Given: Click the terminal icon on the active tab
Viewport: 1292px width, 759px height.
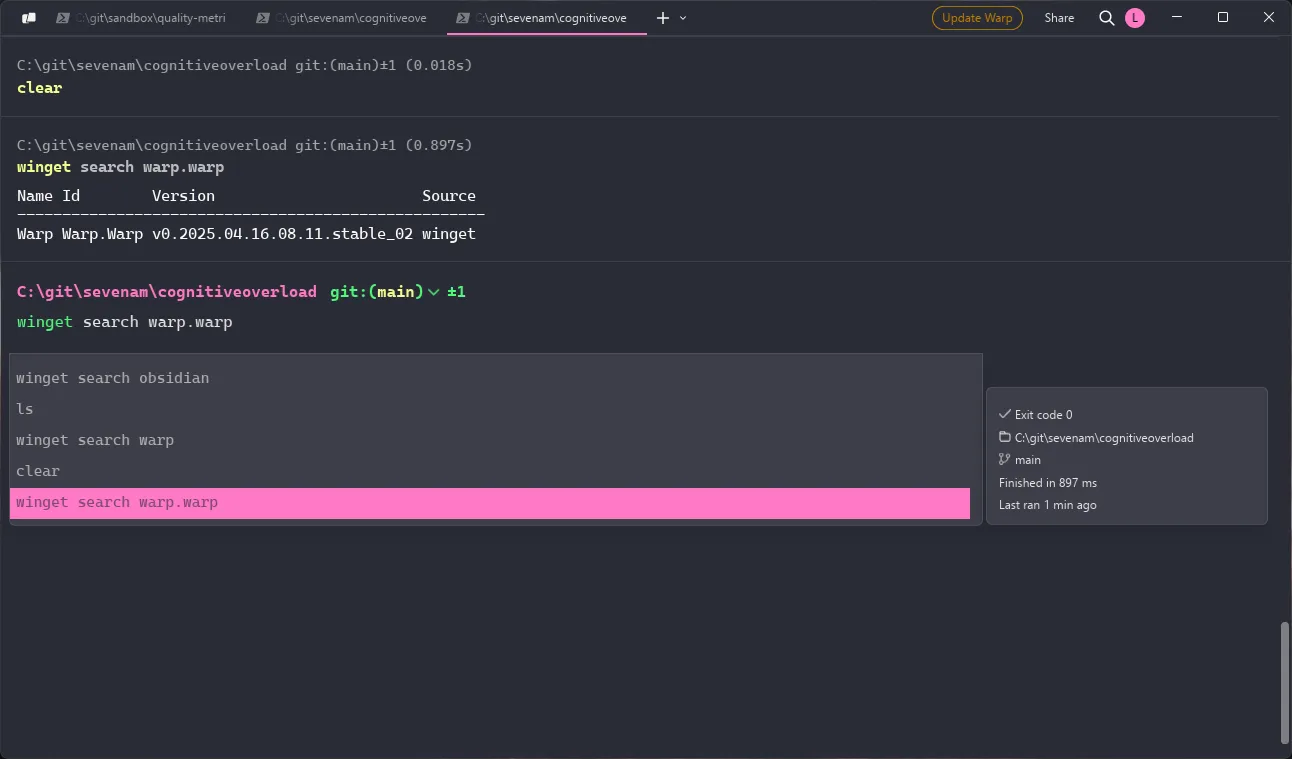Looking at the screenshot, I should click(x=463, y=18).
